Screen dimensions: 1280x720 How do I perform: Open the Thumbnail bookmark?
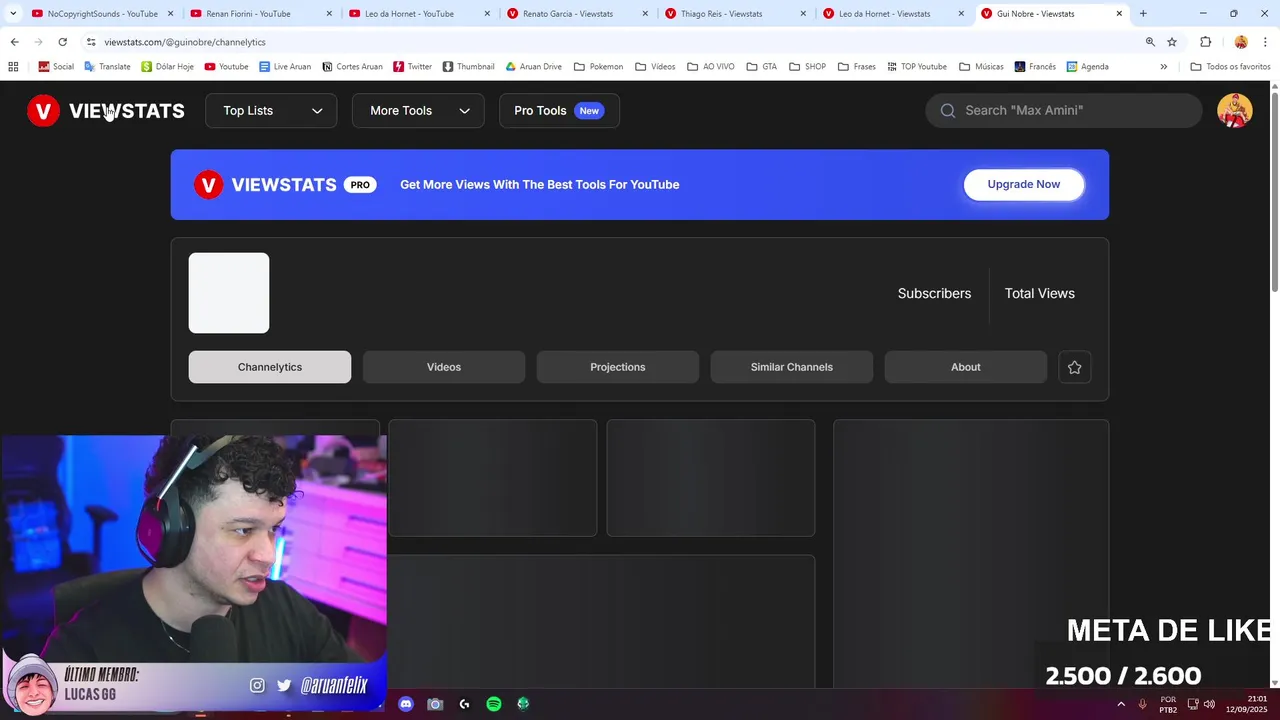point(468,67)
